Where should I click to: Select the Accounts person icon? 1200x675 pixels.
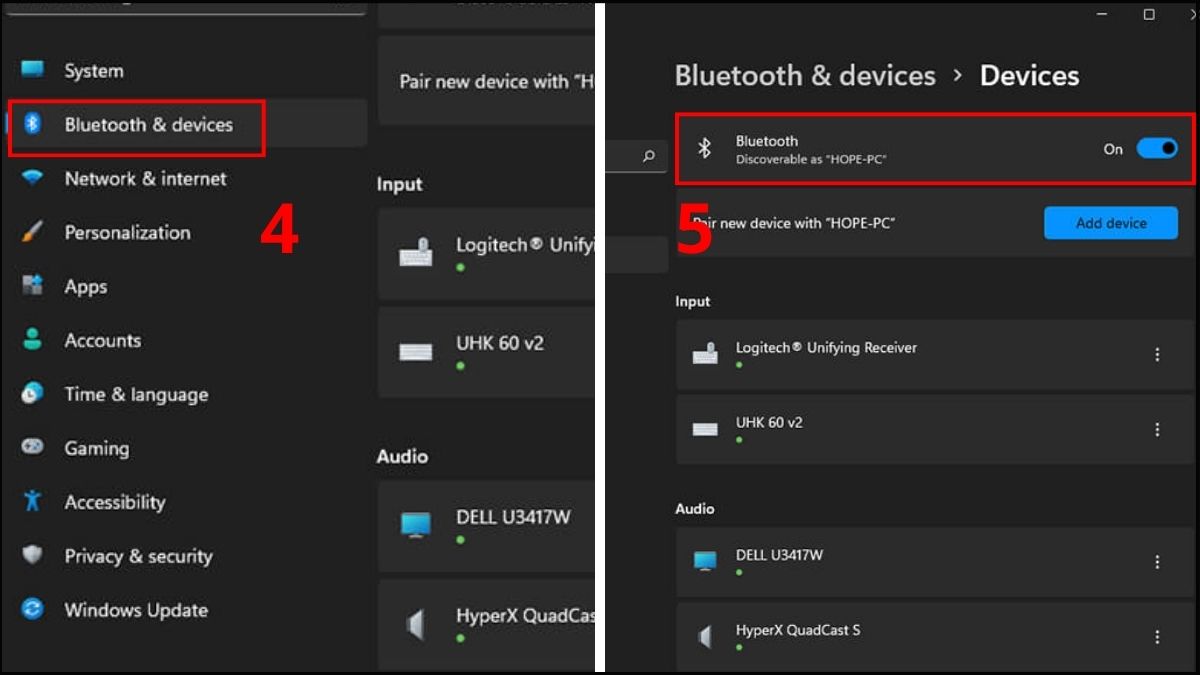coord(31,340)
